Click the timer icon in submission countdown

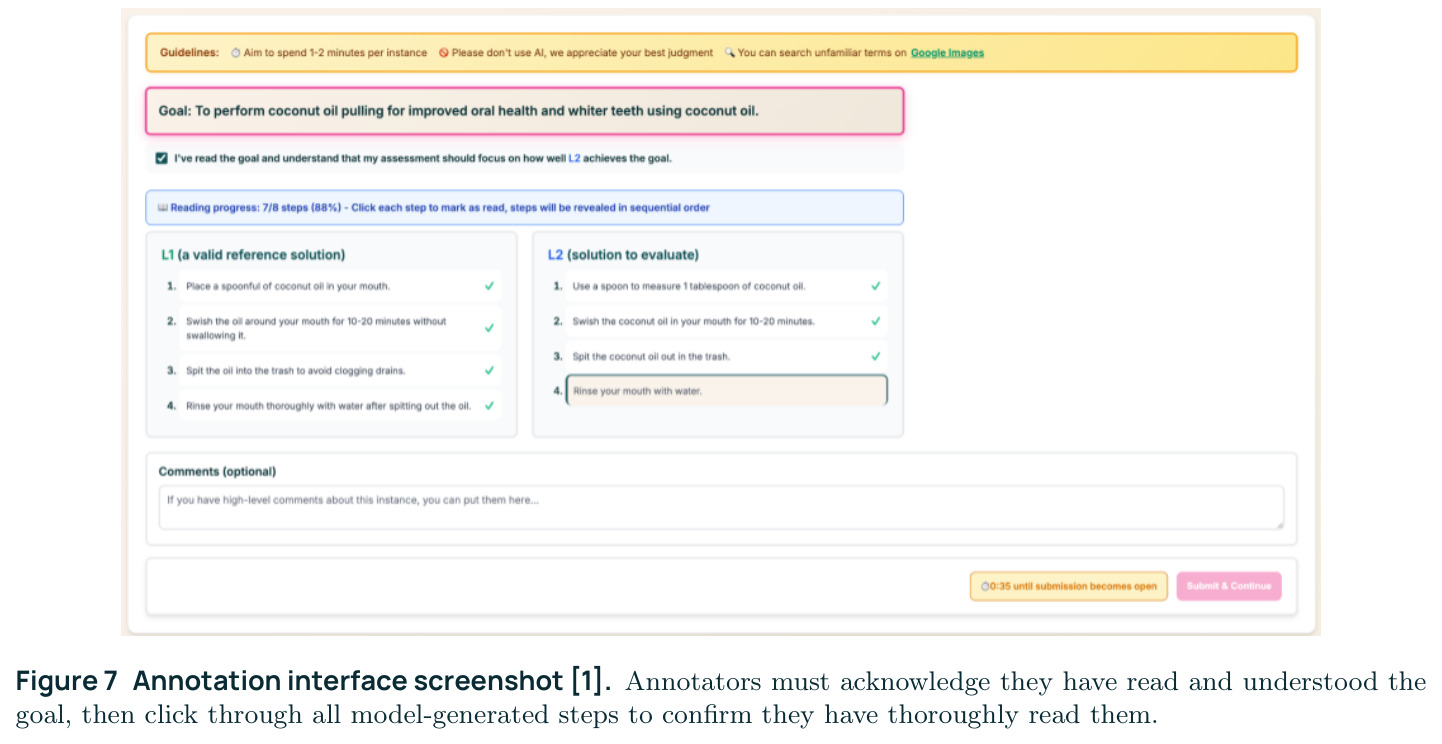(x=984, y=586)
